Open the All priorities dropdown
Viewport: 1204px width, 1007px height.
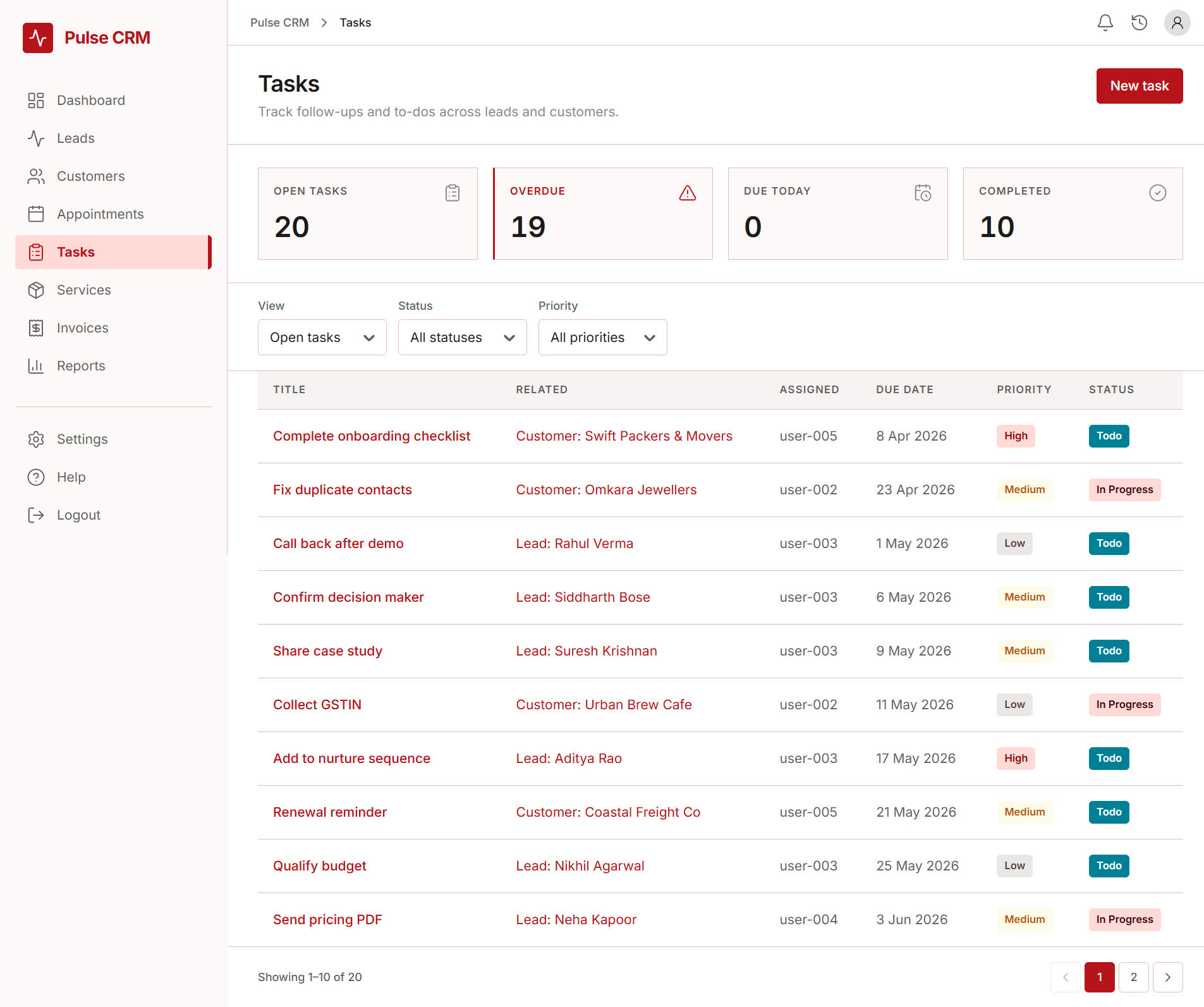coord(603,338)
